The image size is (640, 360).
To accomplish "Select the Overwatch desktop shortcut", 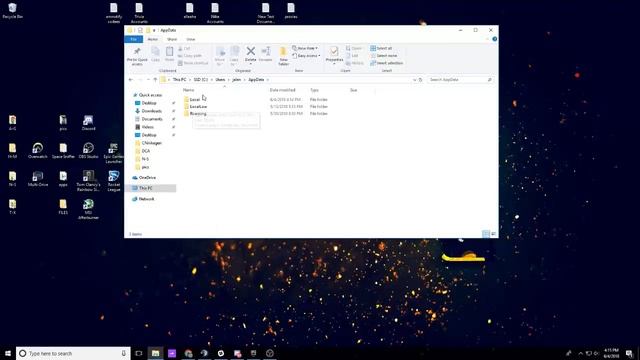I will point(38,151).
